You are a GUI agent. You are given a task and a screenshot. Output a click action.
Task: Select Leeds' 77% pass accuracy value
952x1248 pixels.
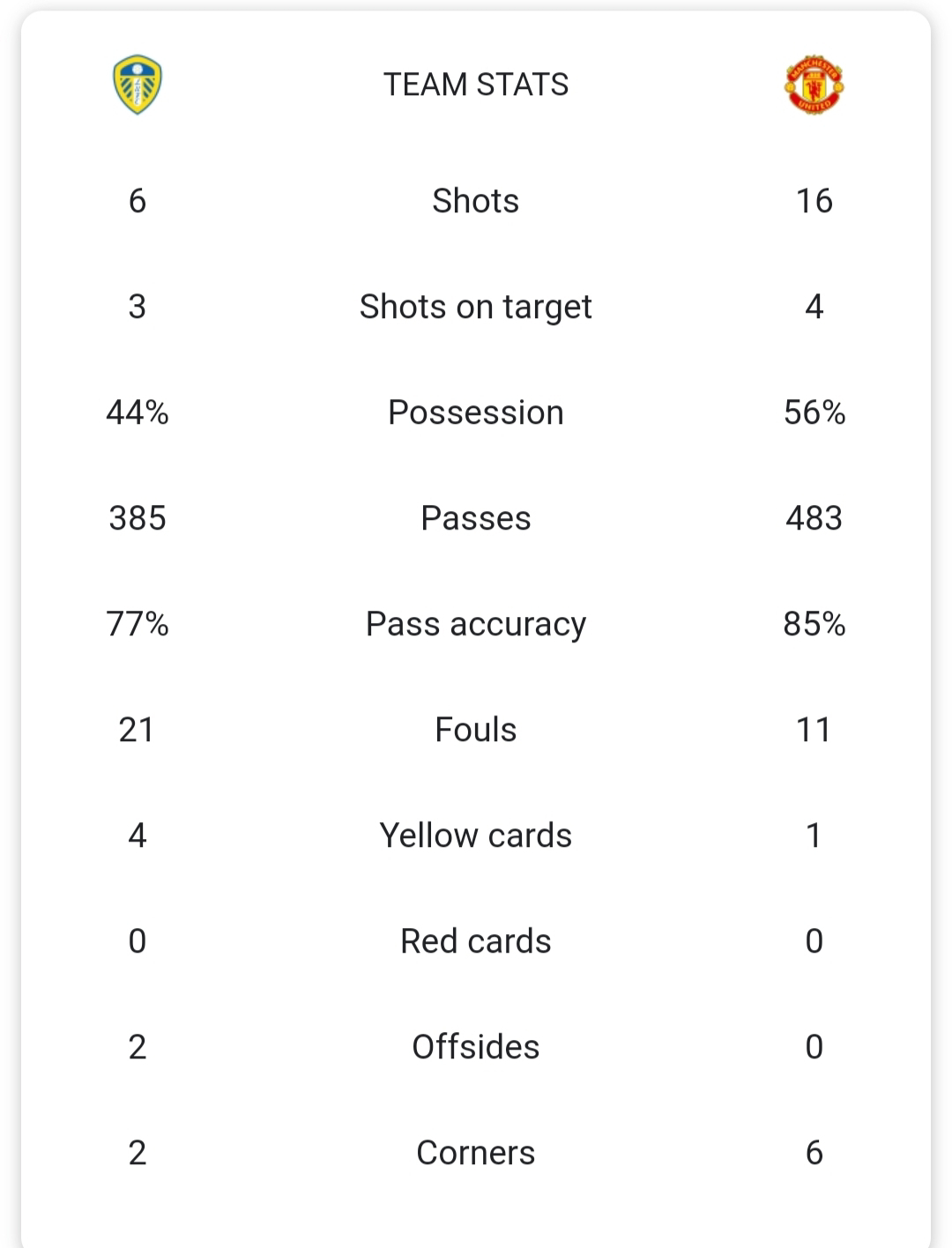pos(138,624)
